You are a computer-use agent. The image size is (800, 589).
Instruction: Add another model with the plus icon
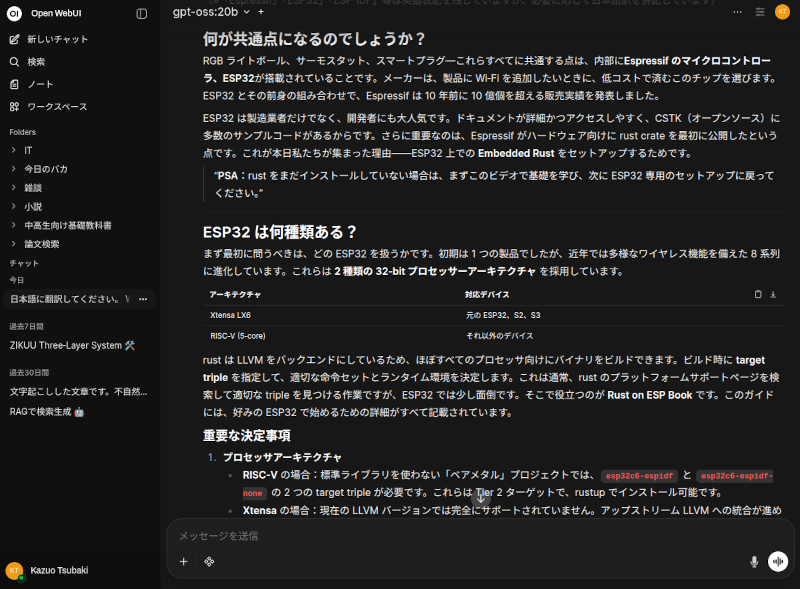pos(261,12)
